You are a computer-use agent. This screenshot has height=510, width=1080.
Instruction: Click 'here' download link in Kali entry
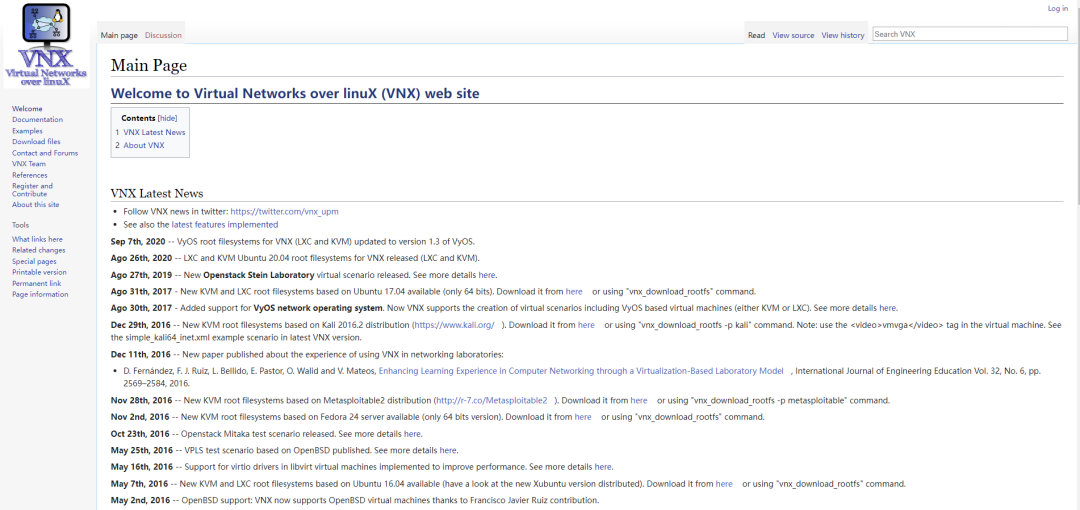(586, 325)
